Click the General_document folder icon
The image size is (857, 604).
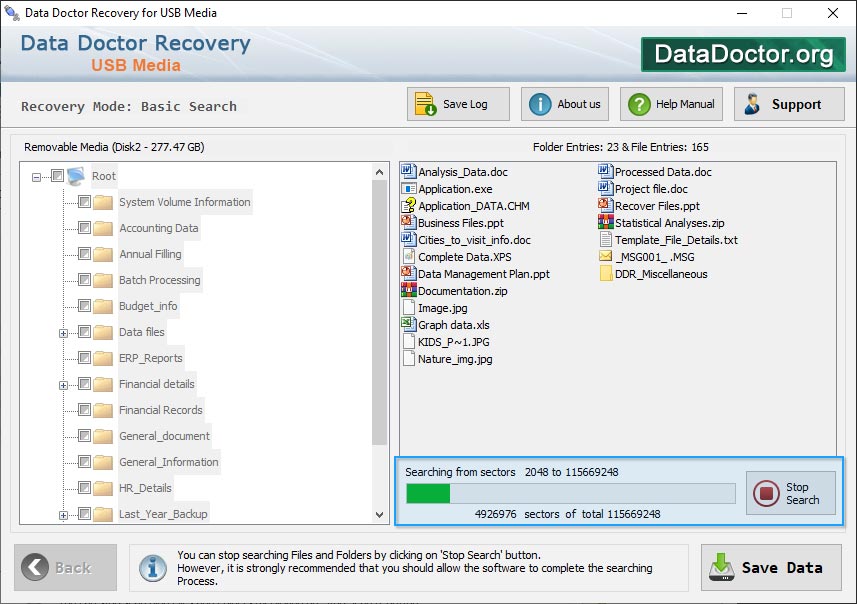pos(103,436)
